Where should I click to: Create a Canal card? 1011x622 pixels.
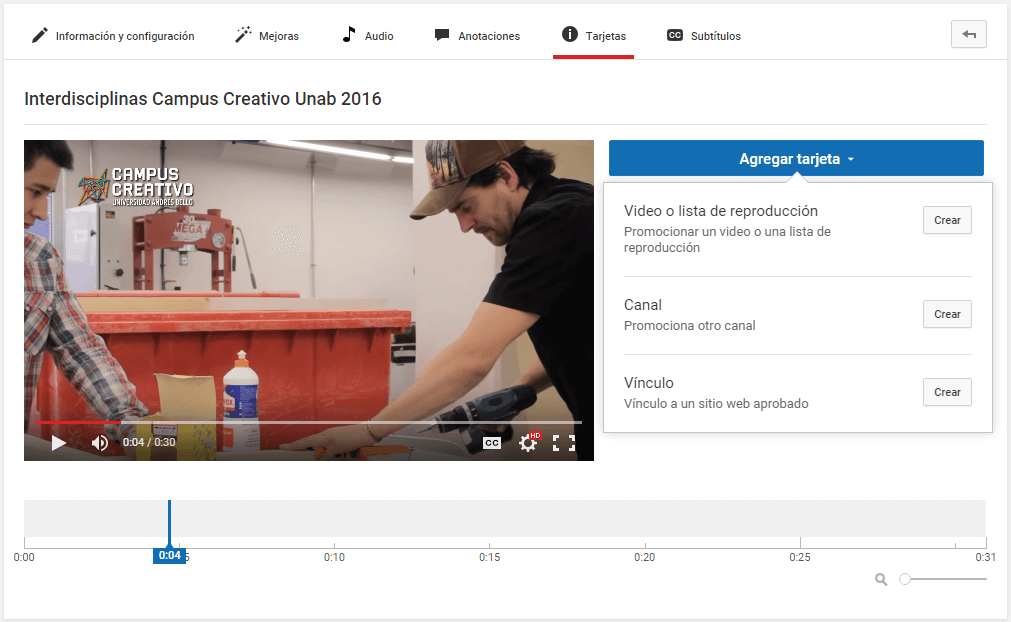[946, 314]
